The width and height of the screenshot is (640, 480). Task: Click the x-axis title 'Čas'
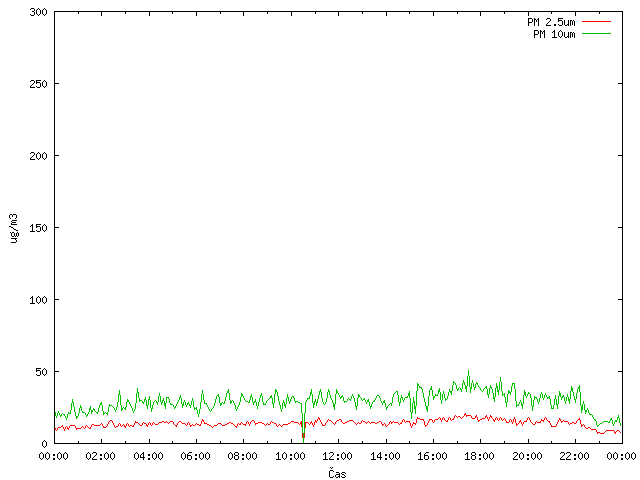pos(337,473)
